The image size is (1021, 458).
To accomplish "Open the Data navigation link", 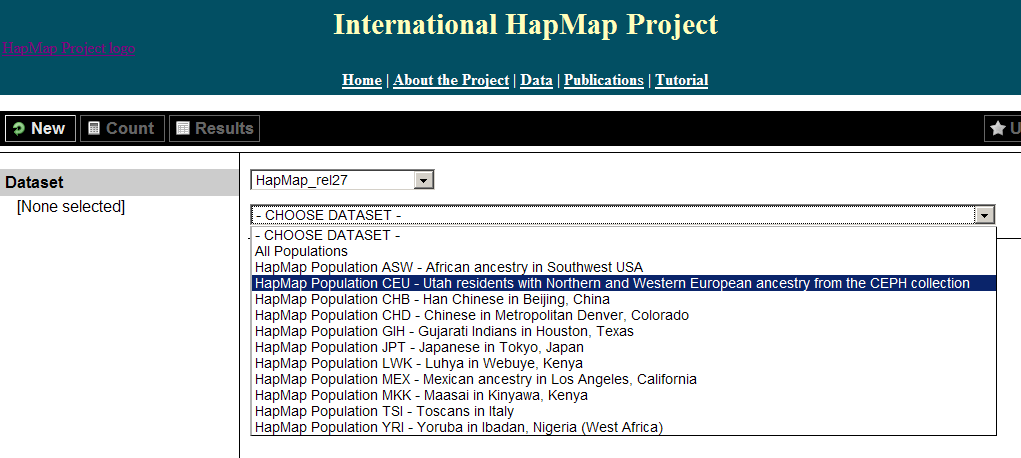I will point(536,80).
